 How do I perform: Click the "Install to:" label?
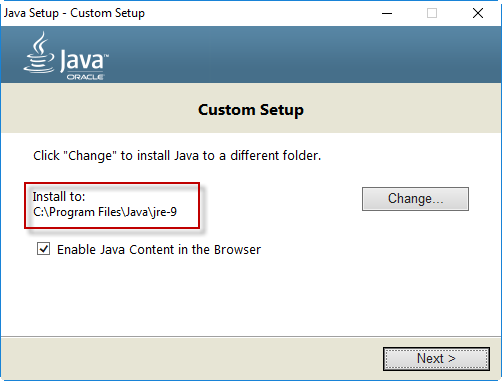click(x=59, y=197)
